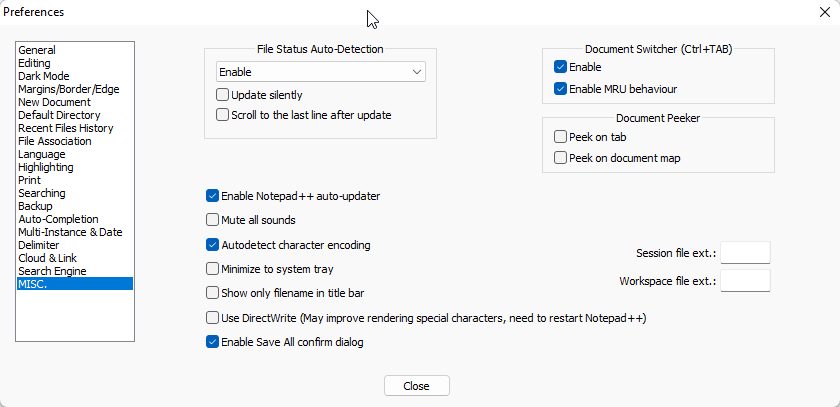Click the Close button

[x=416, y=386]
